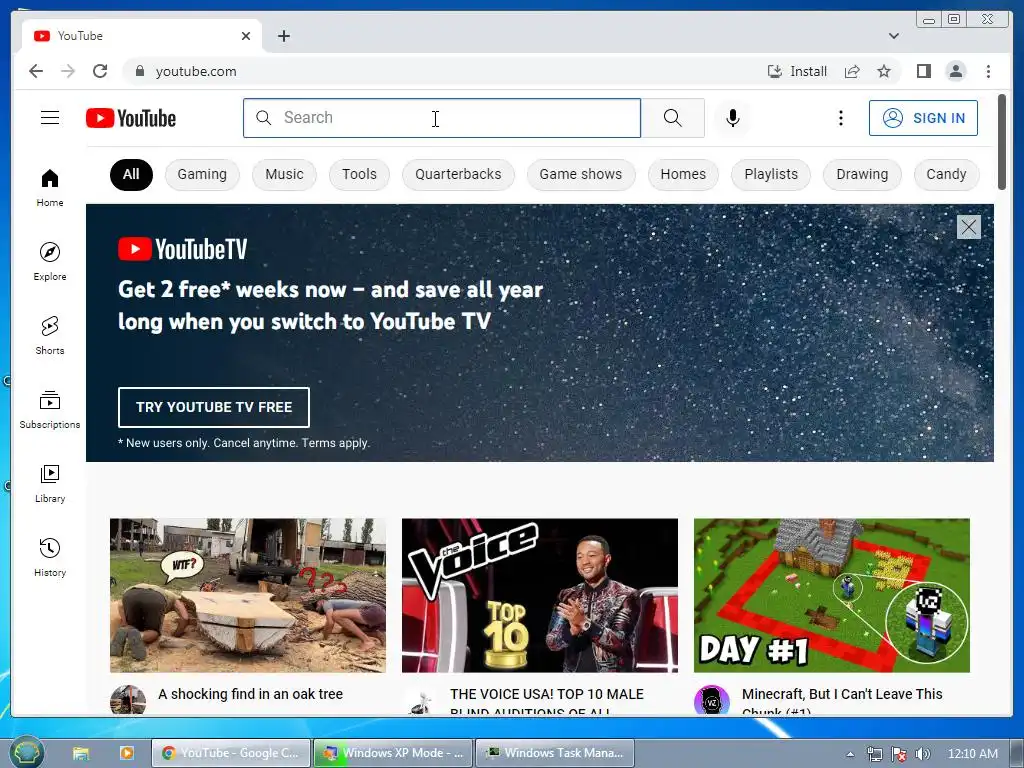Viewport: 1024px width, 768px height.
Task: View site info lock icon
Action: (139, 71)
